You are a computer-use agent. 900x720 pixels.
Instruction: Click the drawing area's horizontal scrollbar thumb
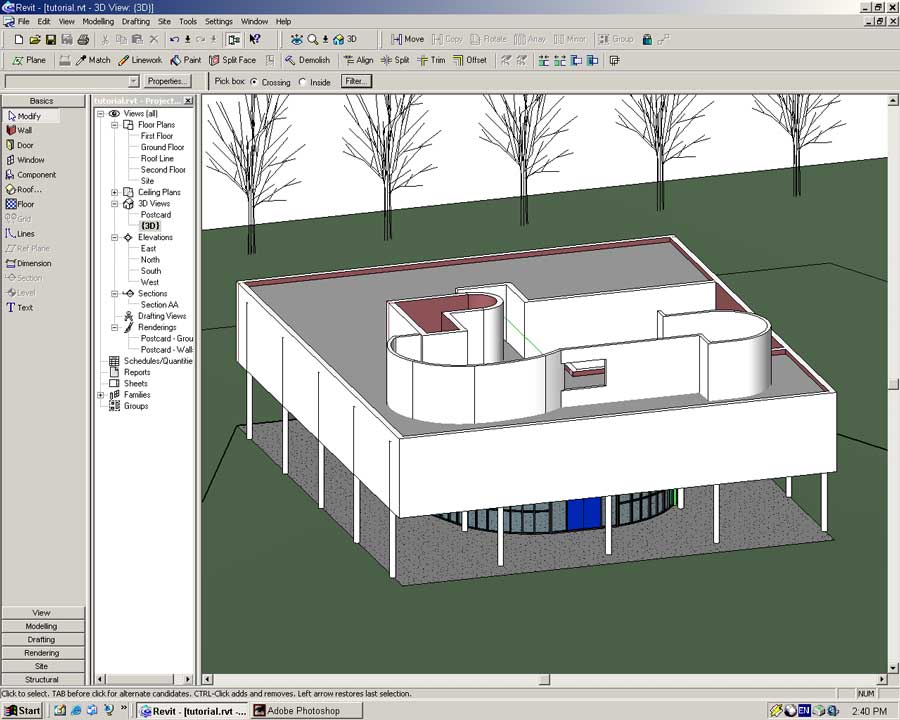(544, 679)
